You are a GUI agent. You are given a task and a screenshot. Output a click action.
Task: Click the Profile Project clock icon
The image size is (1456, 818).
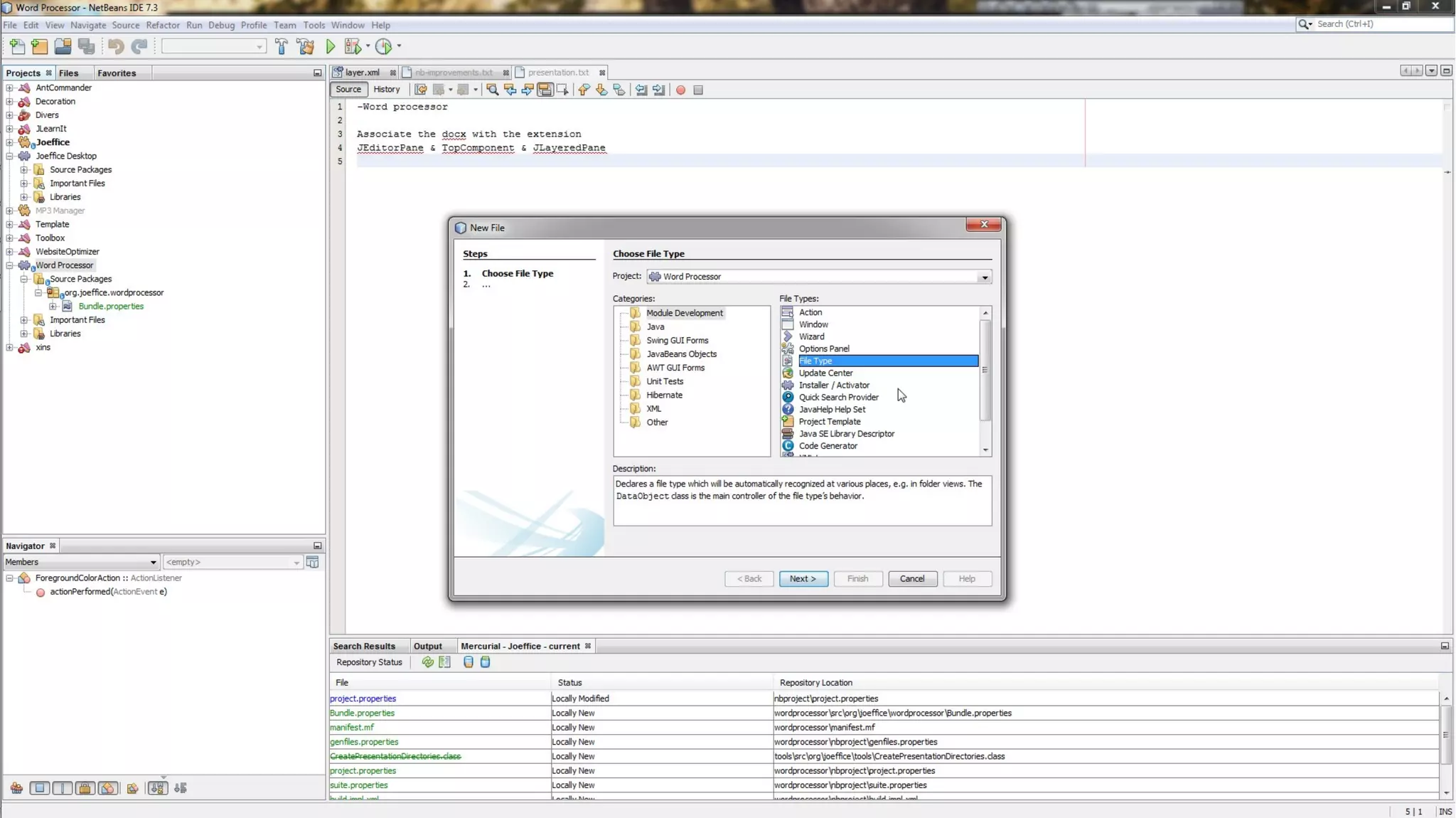(x=383, y=47)
